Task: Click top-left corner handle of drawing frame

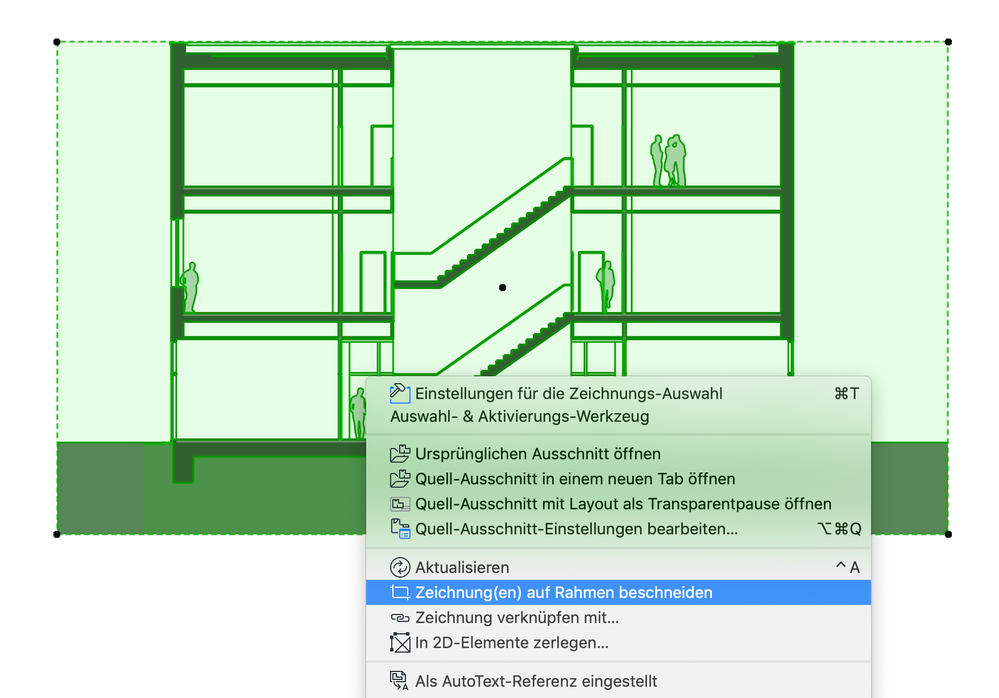Action: pyautogui.click(x=57, y=42)
